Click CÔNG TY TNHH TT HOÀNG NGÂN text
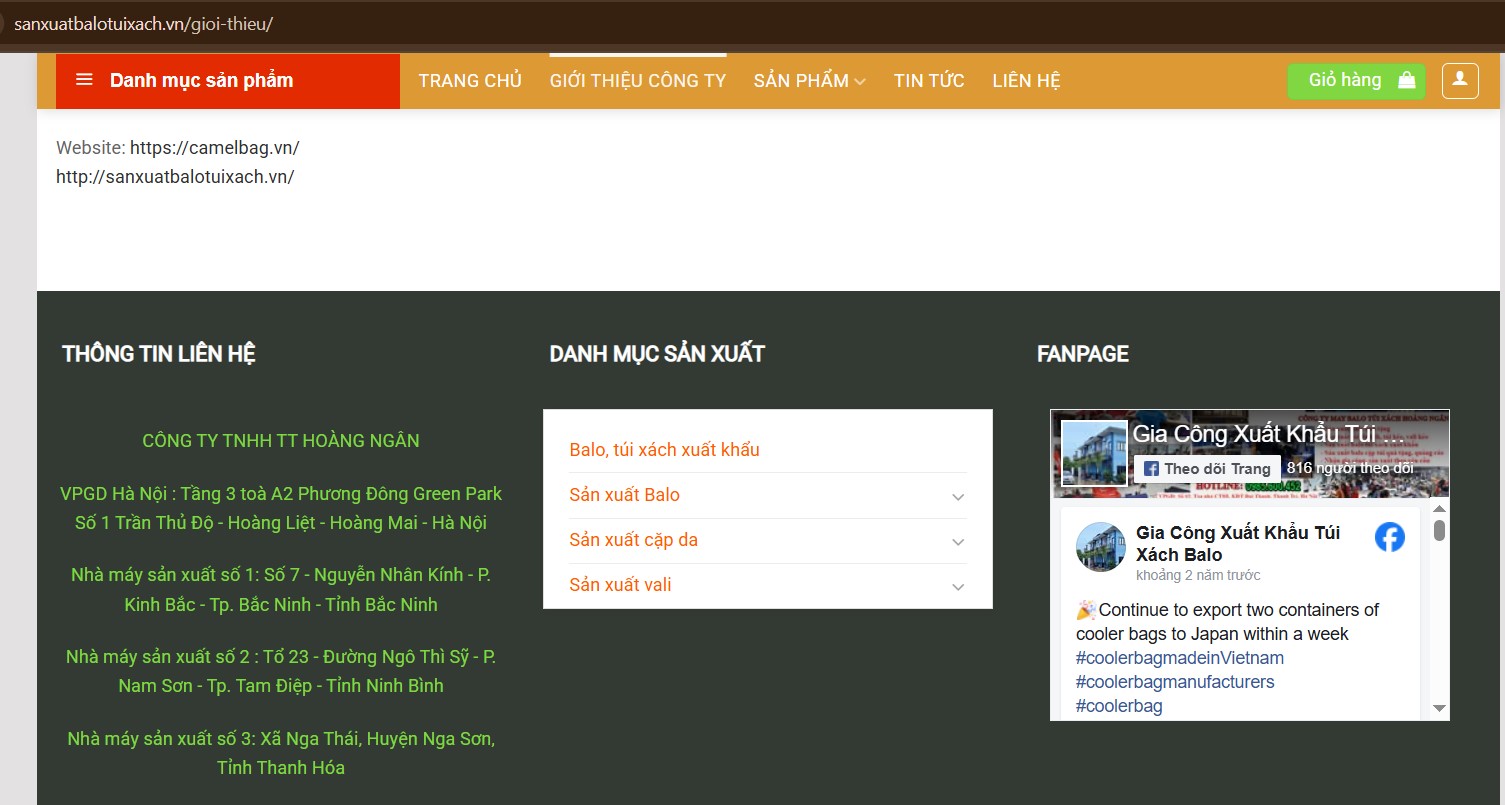The width and height of the screenshot is (1505, 805). [281, 441]
